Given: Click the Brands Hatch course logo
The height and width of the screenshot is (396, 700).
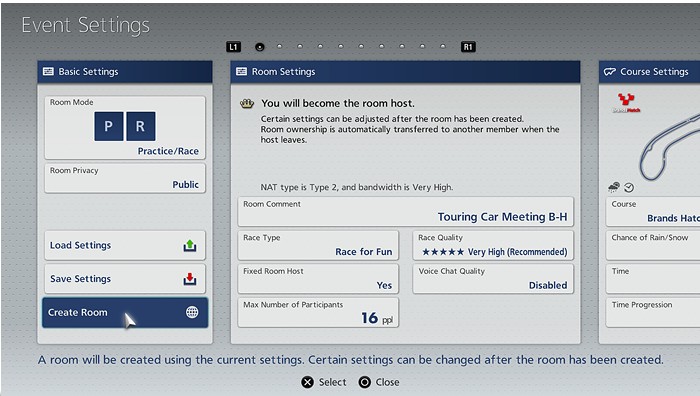Looking at the screenshot, I should tap(626, 103).
